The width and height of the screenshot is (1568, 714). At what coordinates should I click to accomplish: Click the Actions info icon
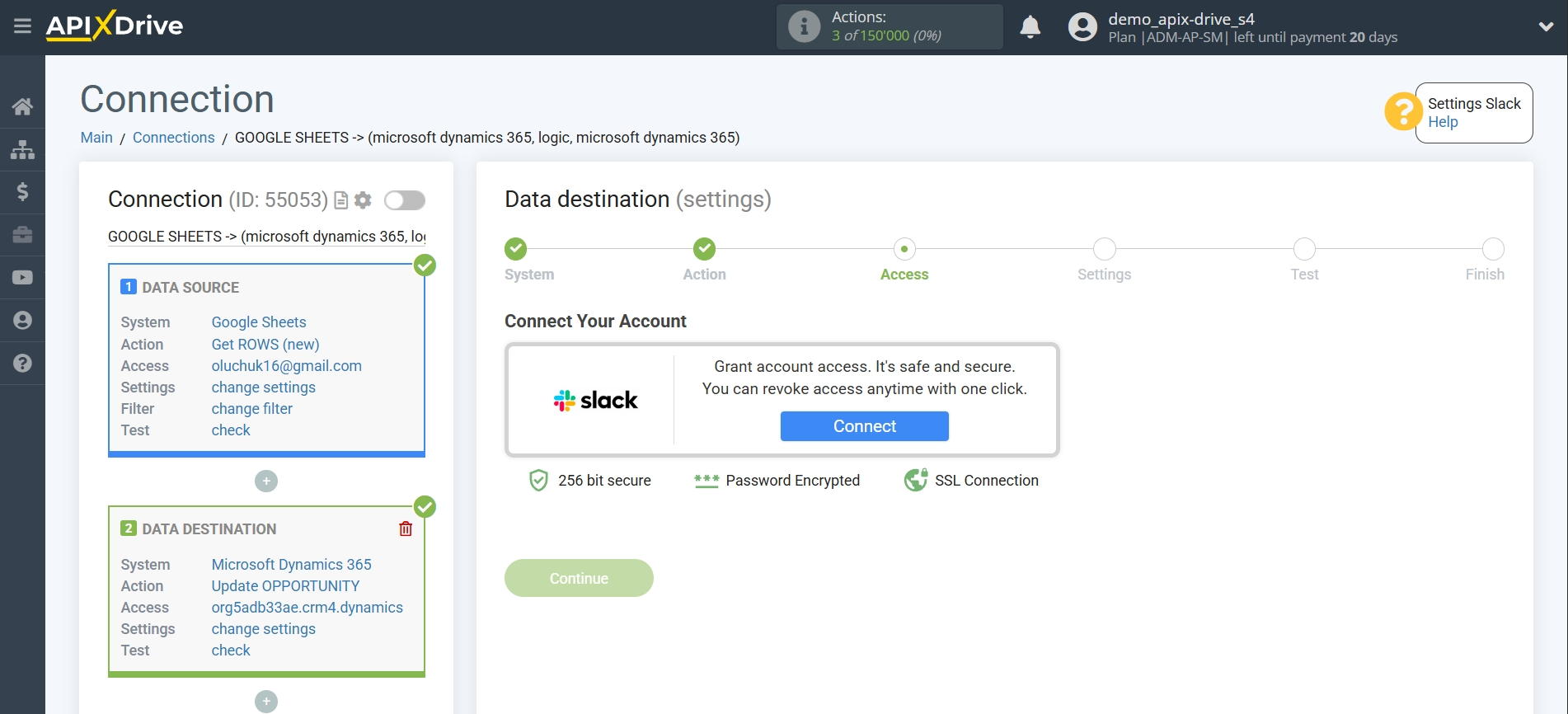tap(804, 26)
